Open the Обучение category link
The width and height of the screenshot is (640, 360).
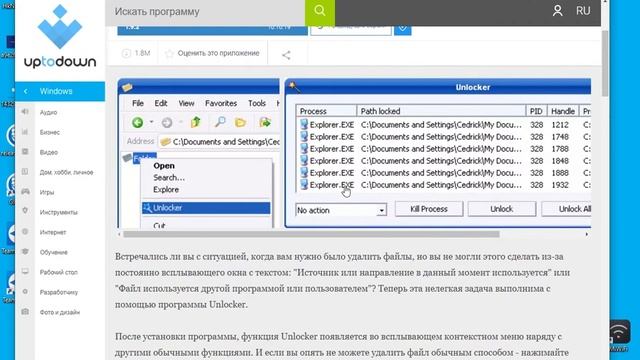click(x=53, y=252)
